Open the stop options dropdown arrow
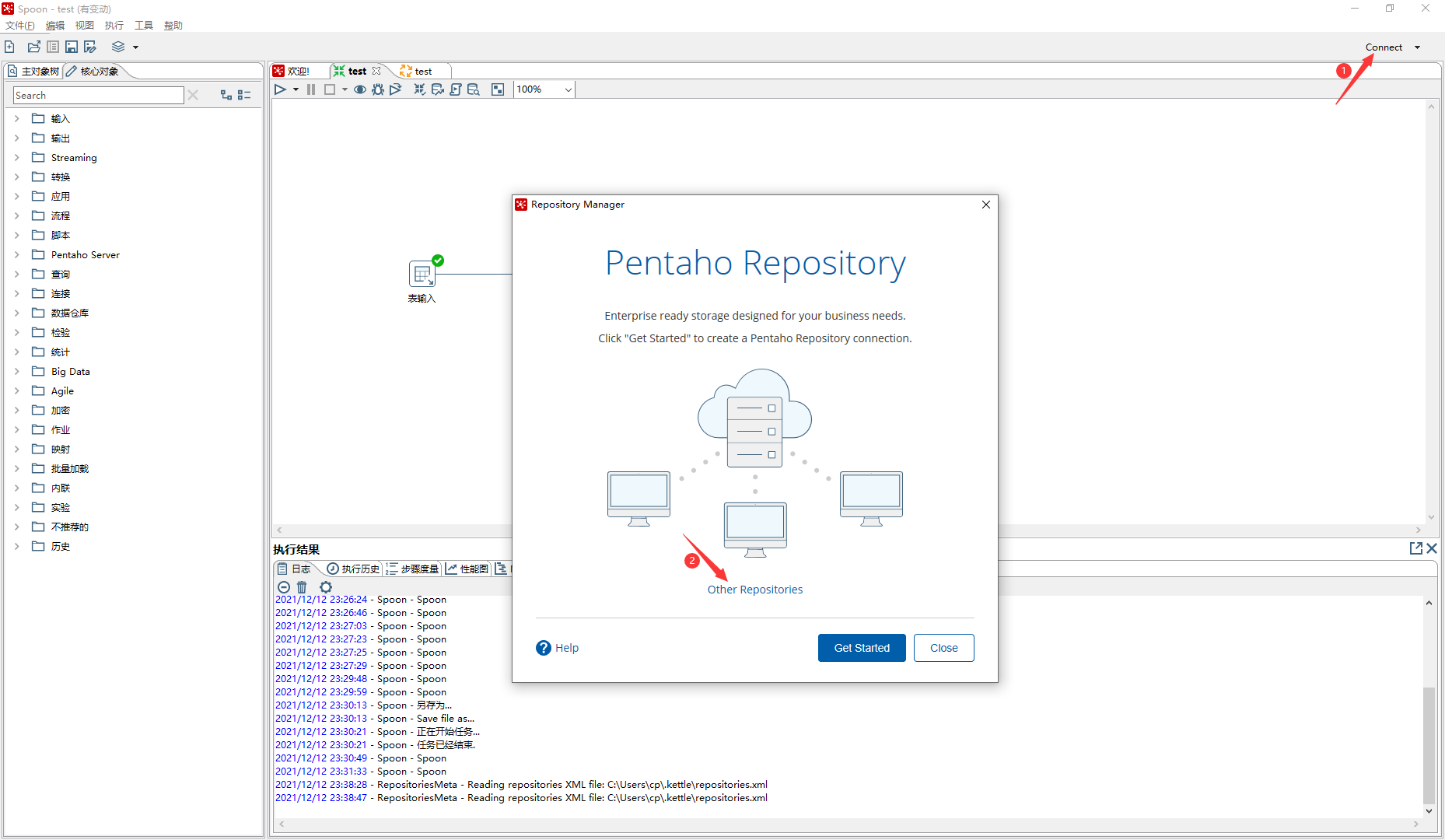This screenshot has width=1445, height=840. 345,89
